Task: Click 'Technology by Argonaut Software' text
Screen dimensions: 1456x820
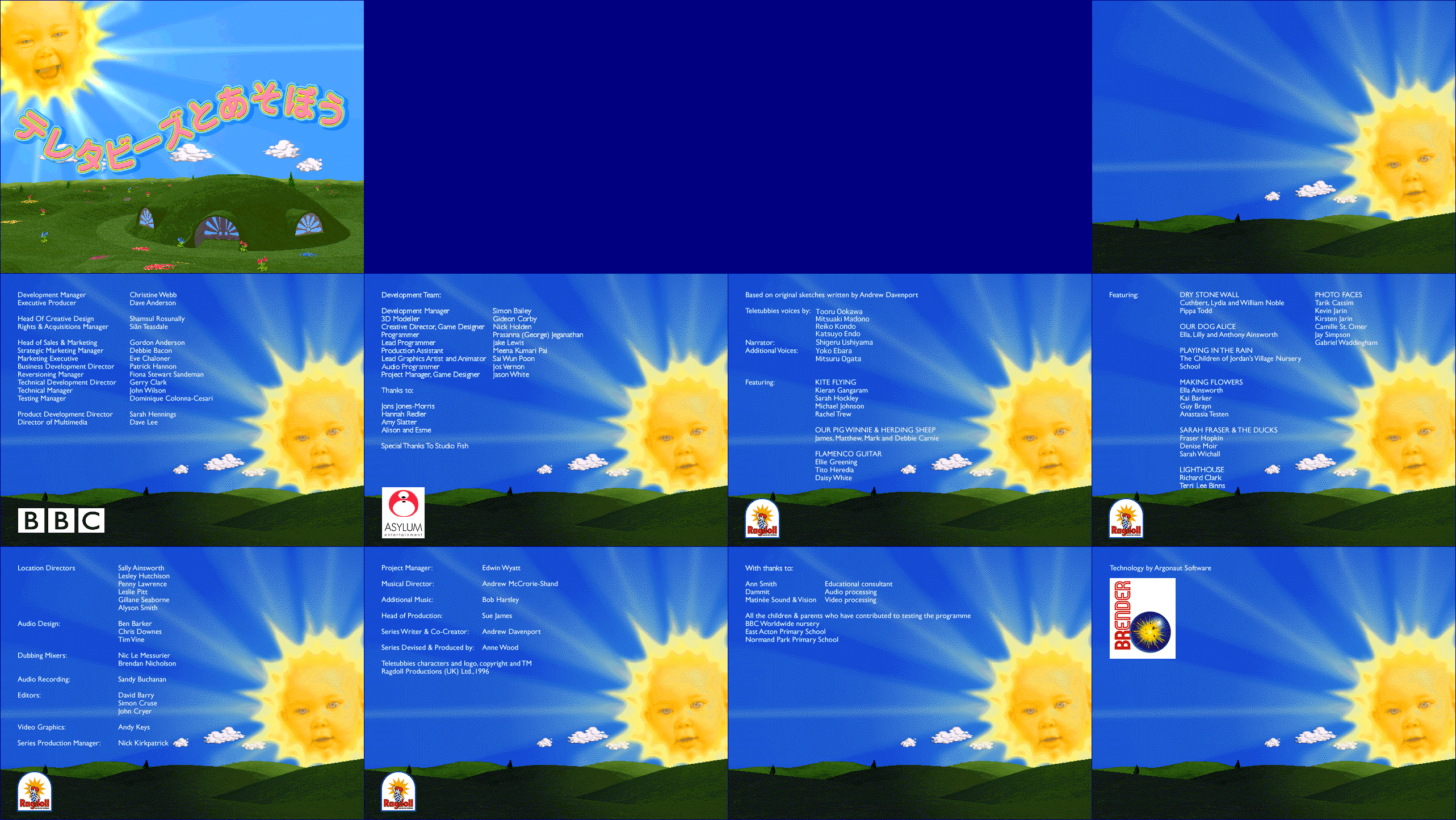Action: (x=1160, y=568)
